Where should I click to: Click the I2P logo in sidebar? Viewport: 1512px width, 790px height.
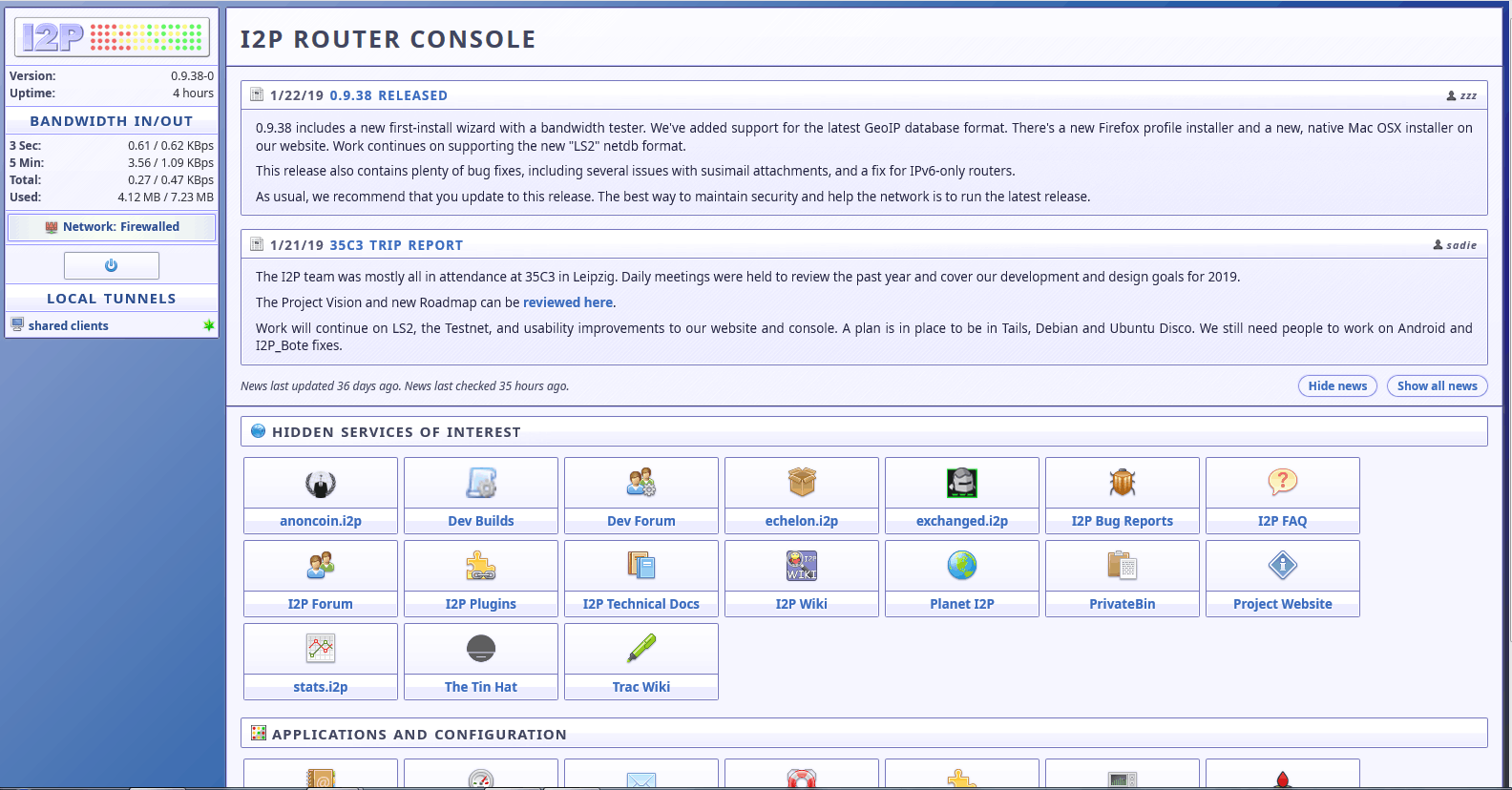point(112,37)
